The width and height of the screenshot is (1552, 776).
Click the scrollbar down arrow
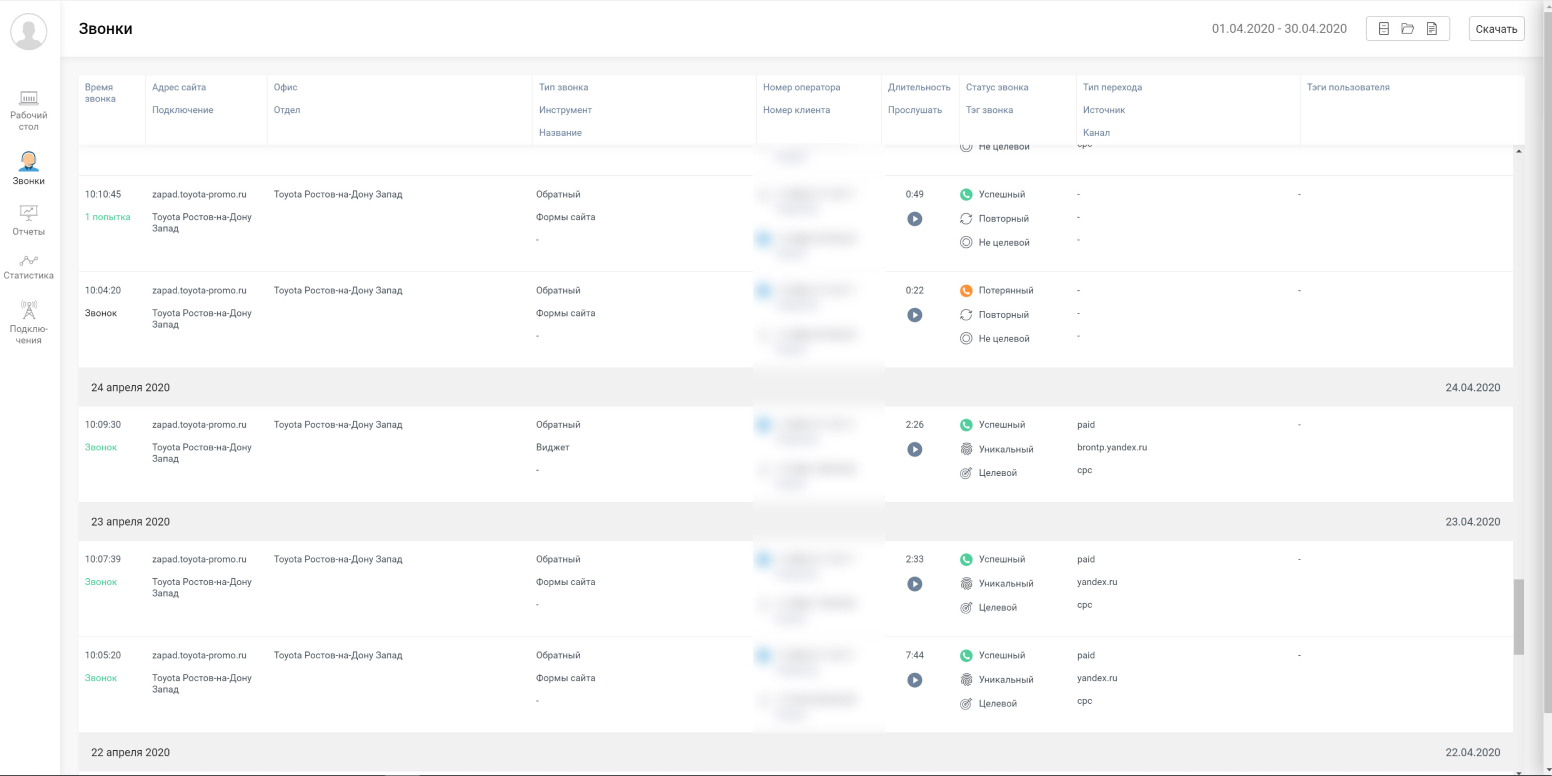pyautogui.click(x=1519, y=771)
